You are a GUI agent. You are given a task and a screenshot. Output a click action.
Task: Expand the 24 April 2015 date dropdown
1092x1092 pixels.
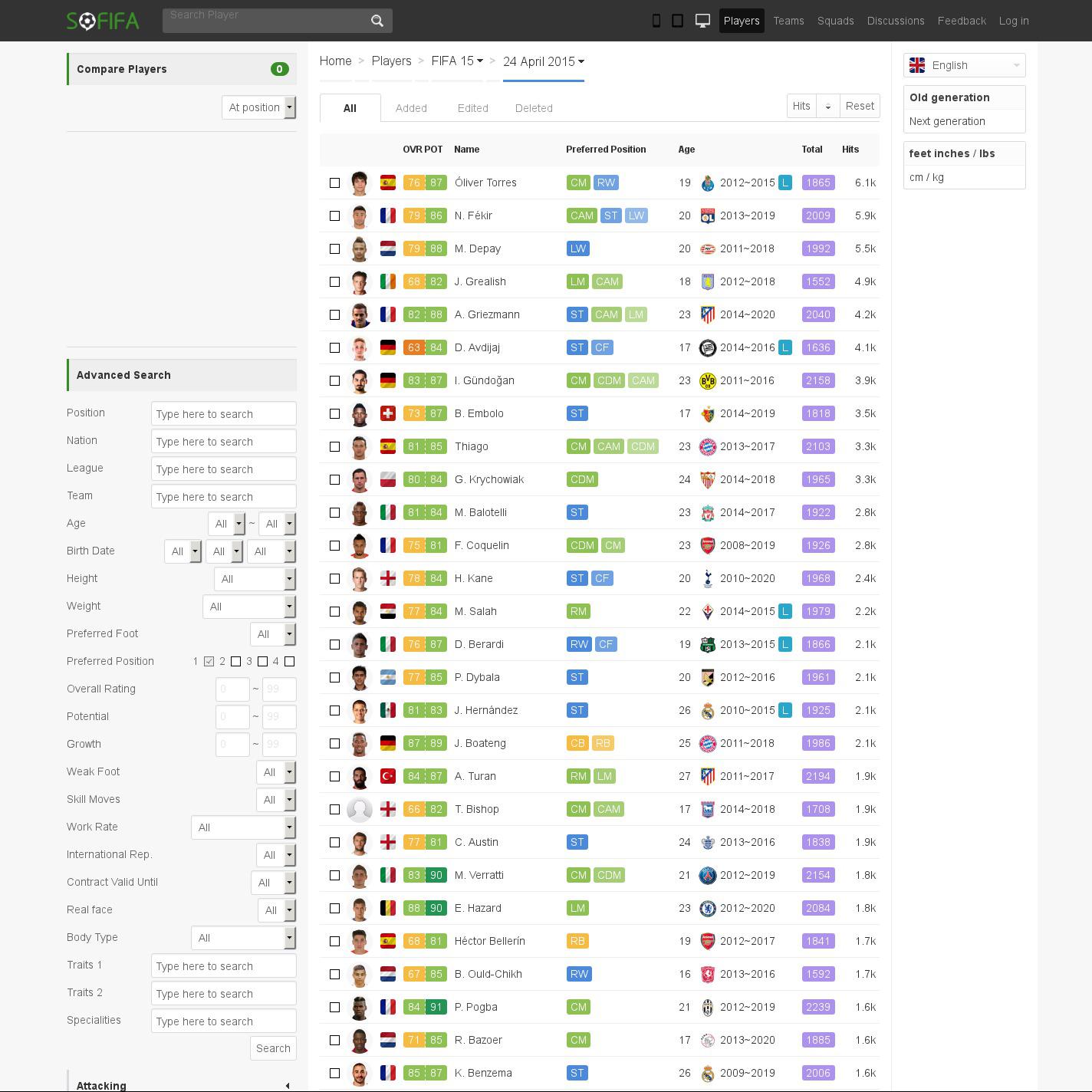543,61
